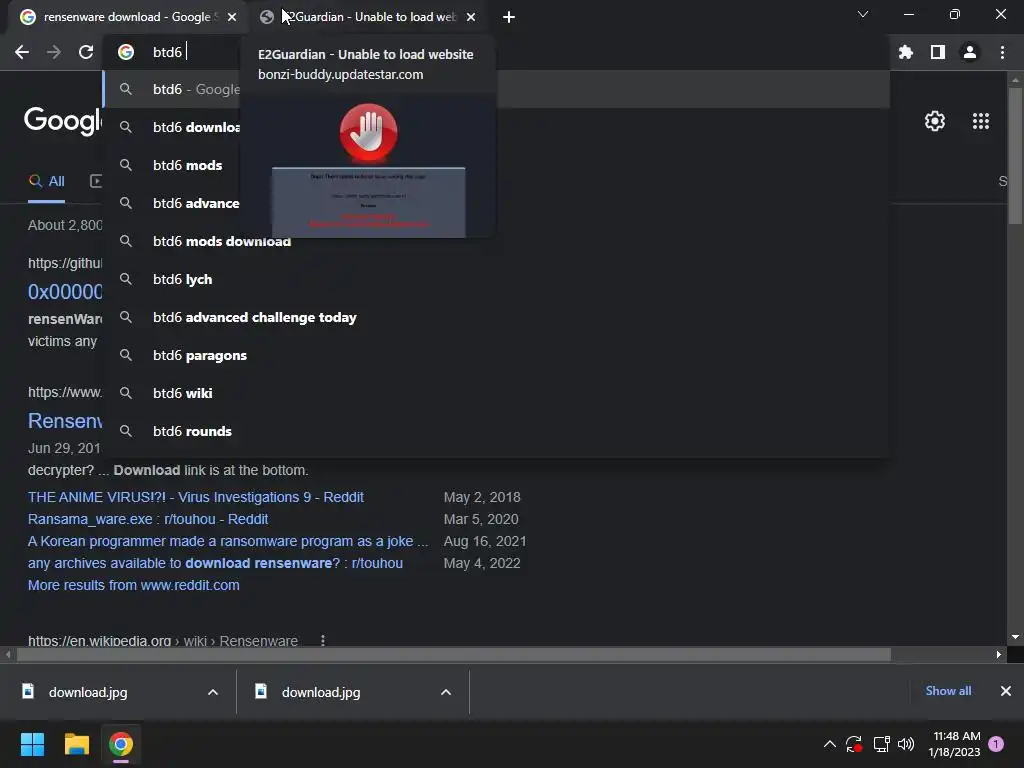Close the E2Guardian tab
The width and height of the screenshot is (1024, 768).
coord(471,17)
